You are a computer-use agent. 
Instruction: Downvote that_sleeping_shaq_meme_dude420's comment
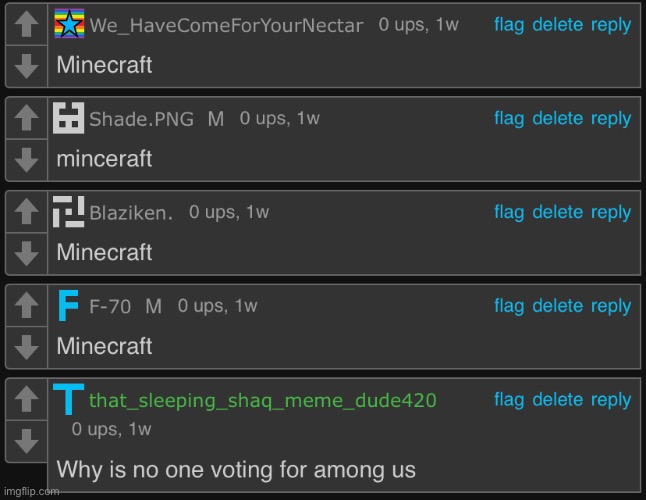(x=26, y=441)
